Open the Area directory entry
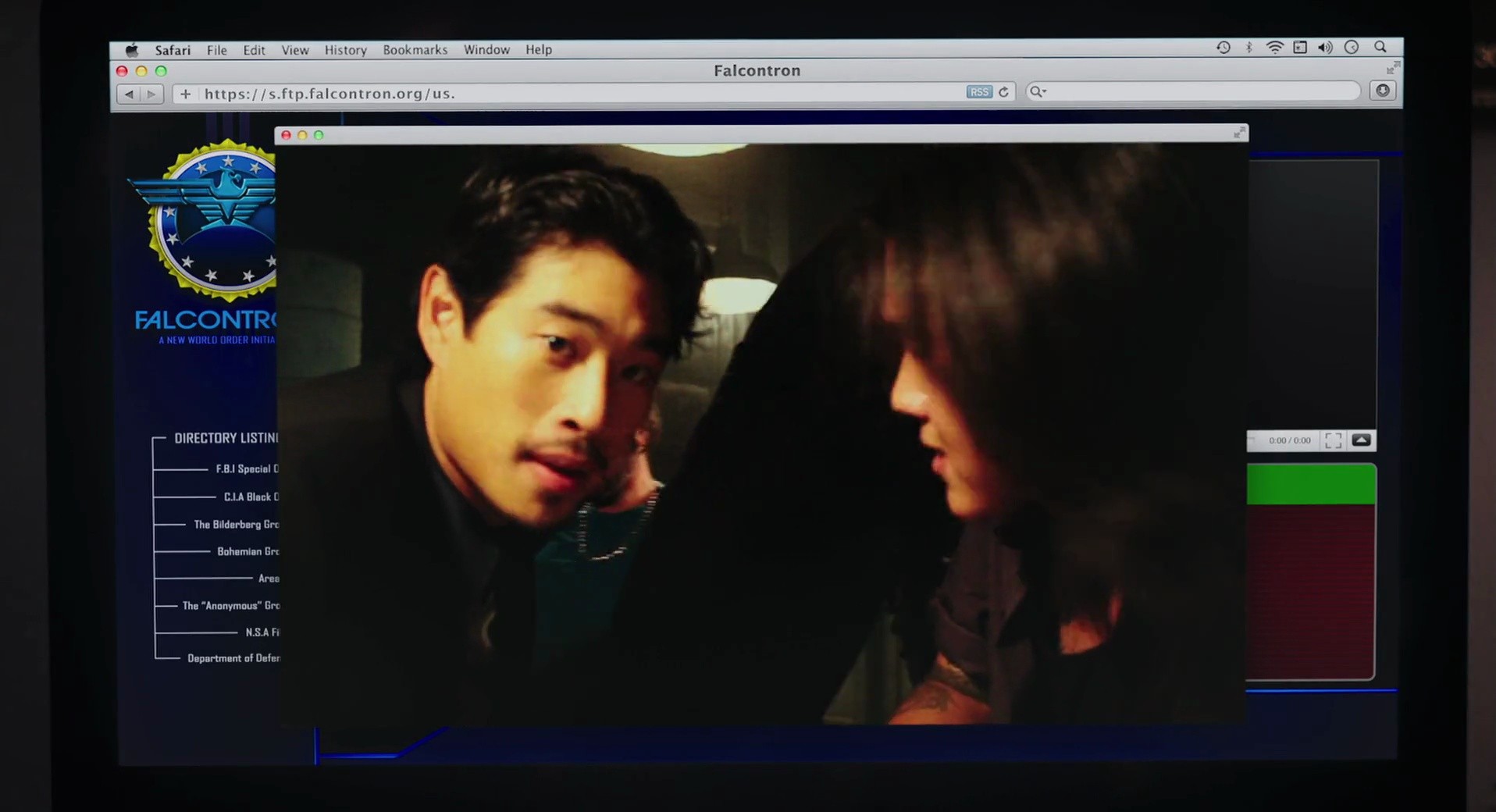This screenshot has height=812, width=1496. [x=269, y=579]
